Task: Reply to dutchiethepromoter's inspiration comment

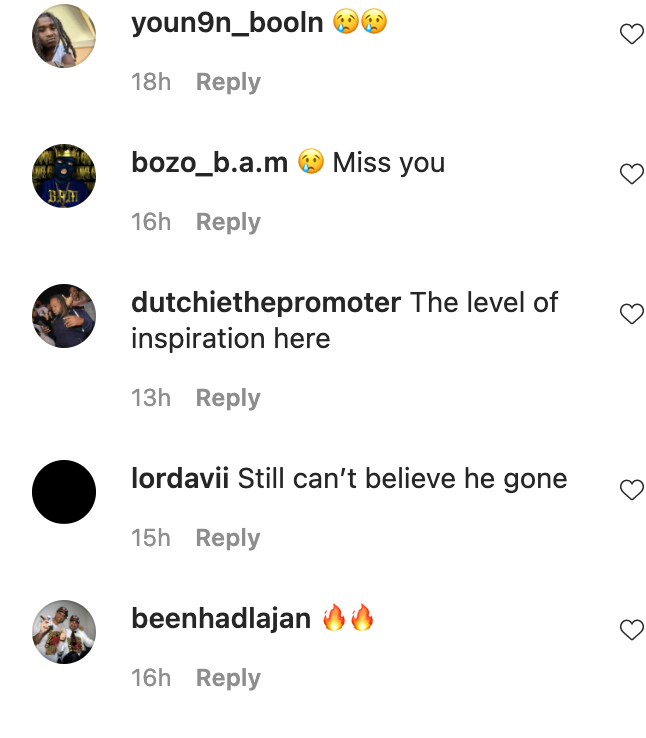Action: (228, 398)
